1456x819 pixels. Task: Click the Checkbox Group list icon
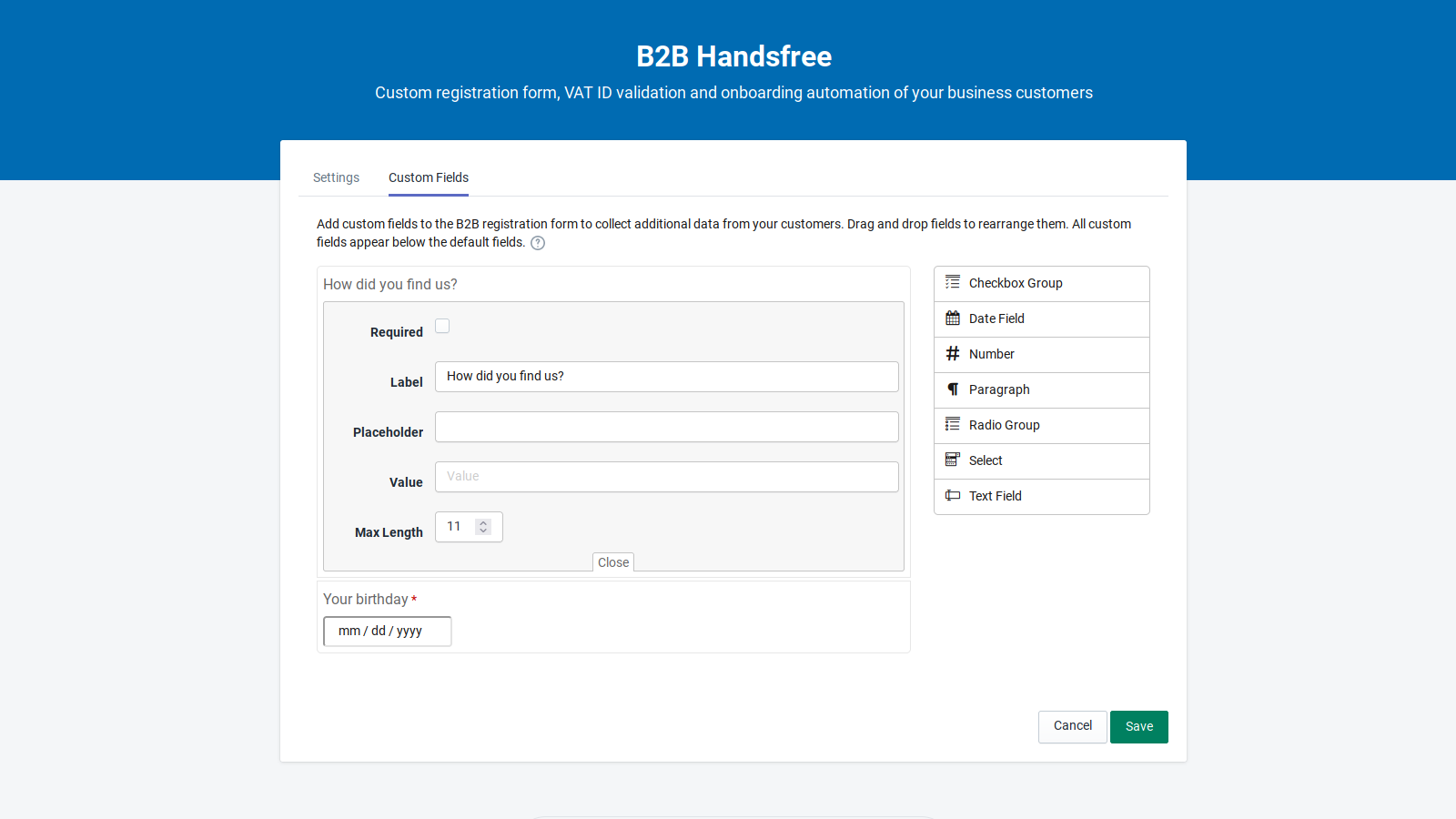tap(953, 283)
